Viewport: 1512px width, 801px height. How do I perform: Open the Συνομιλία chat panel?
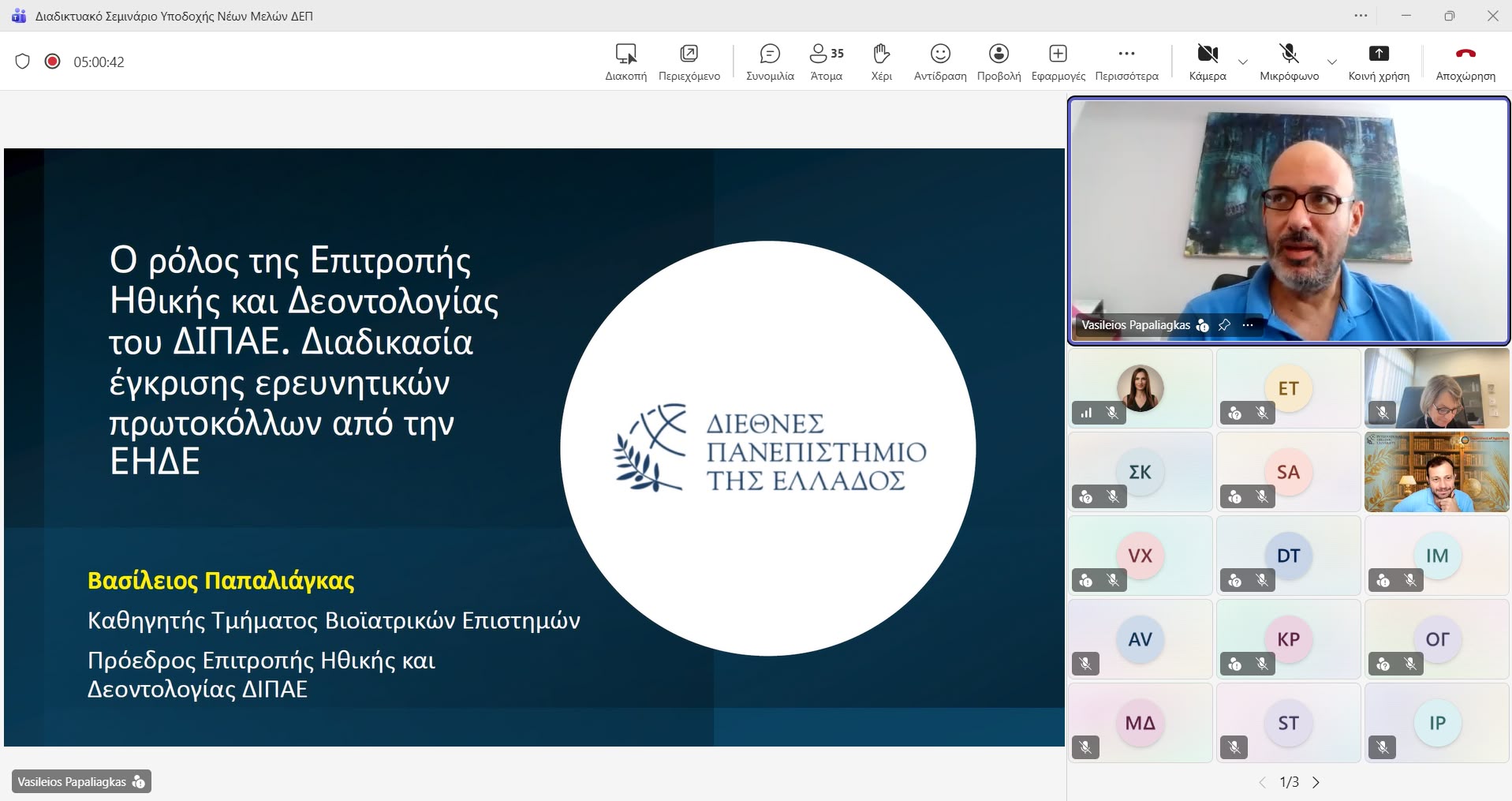[770, 62]
